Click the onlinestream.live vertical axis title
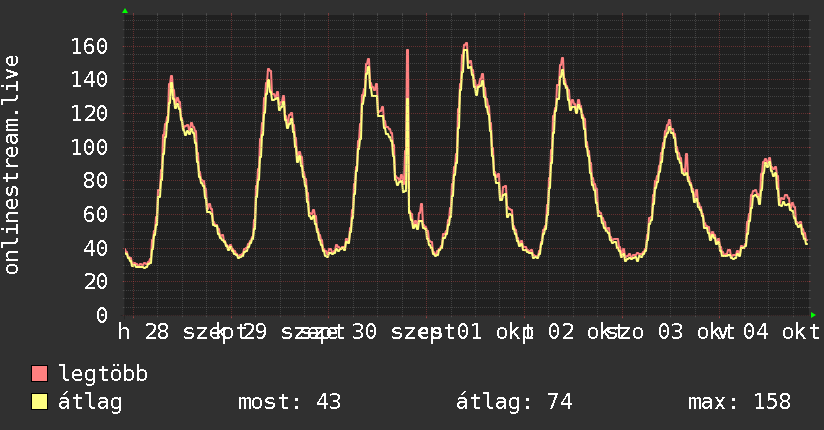This screenshot has width=824, height=430. pos(12,165)
